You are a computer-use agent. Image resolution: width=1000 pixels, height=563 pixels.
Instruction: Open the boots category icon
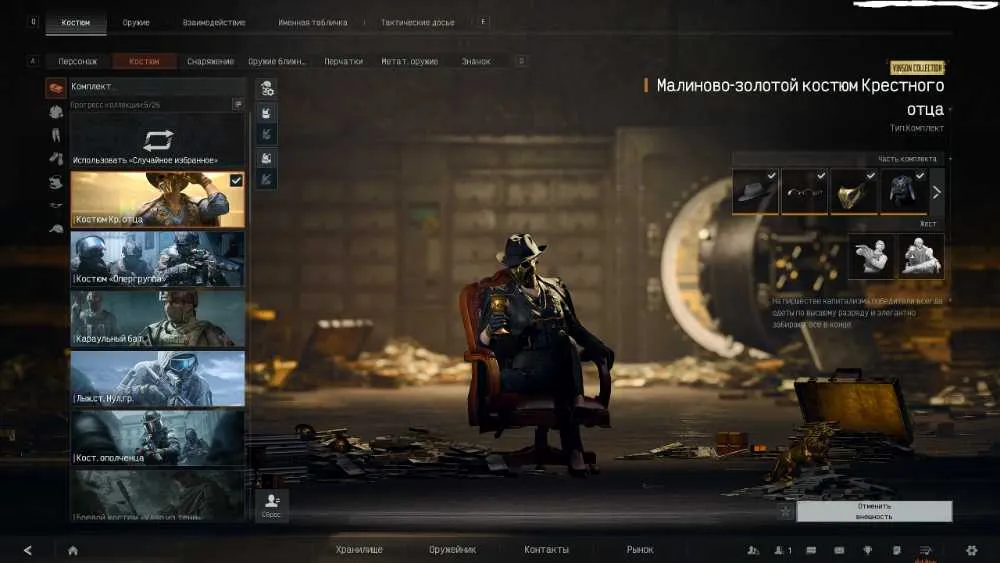tap(55, 158)
